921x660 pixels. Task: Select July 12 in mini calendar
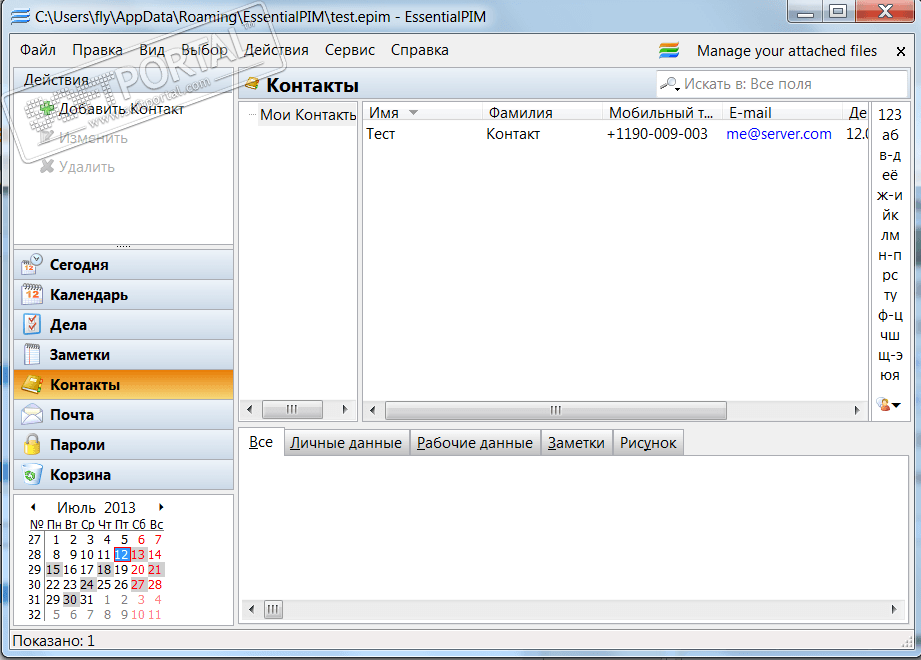click(122, 554)
